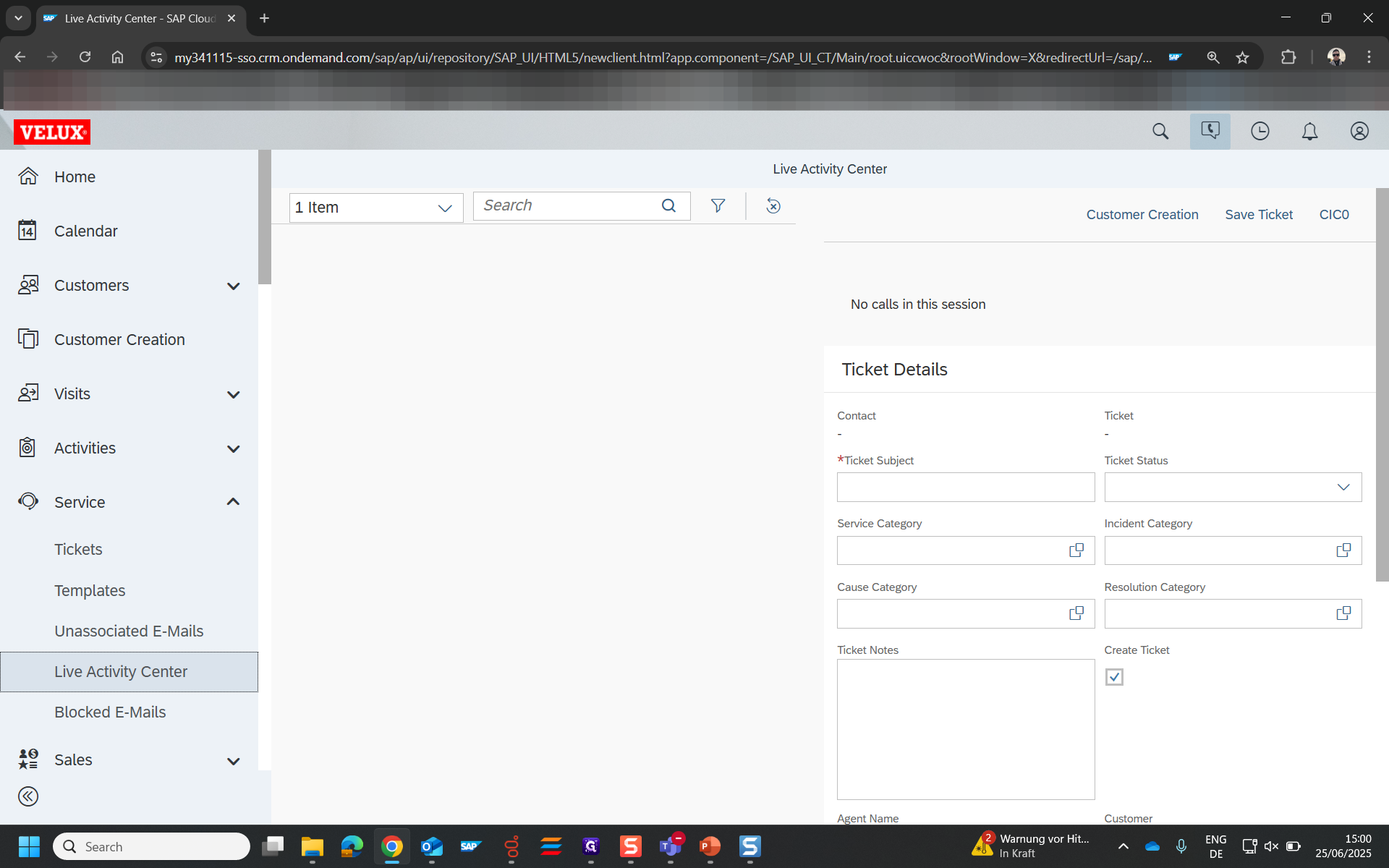Open Outlook from the taskbar
Screen dimensions: 1389x868
pos(431,846)
